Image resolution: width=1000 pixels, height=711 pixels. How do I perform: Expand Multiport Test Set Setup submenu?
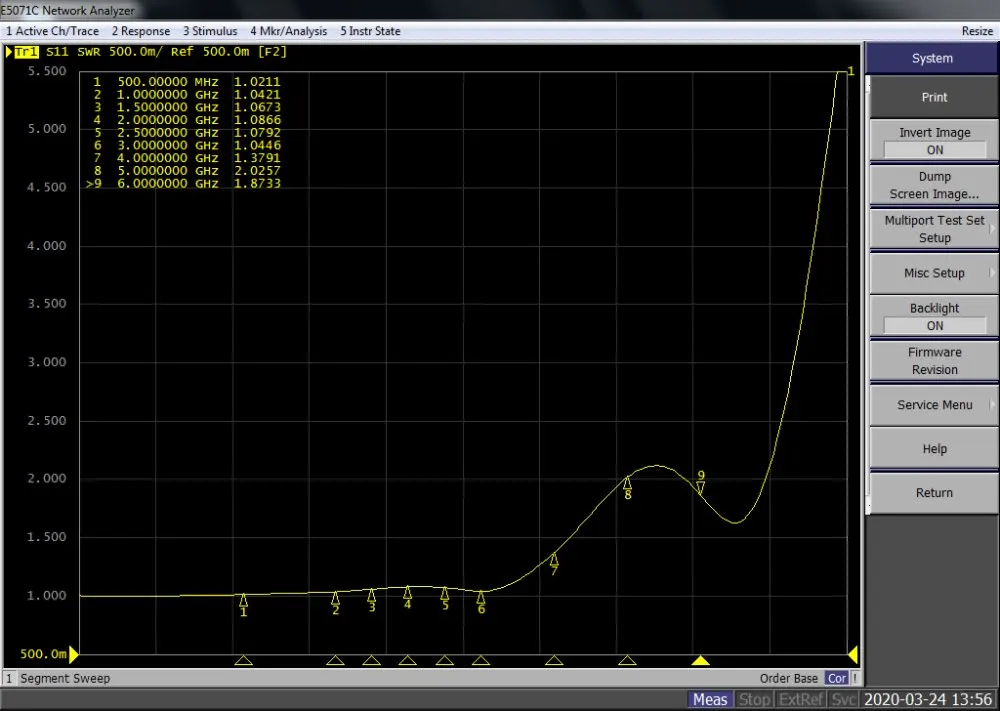tap(934, 229)
